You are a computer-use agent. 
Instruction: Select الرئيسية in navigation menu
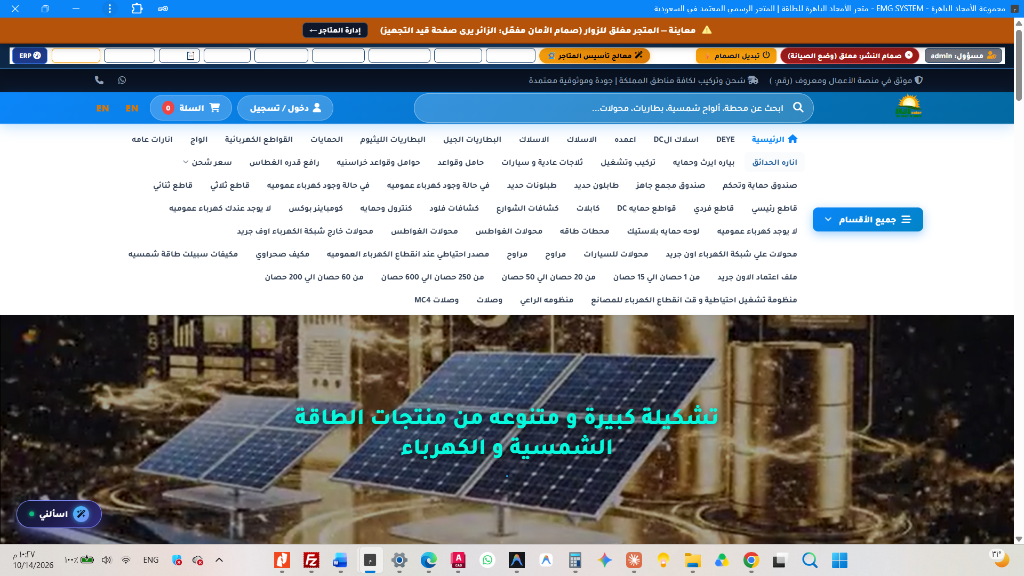coord(767,139)
